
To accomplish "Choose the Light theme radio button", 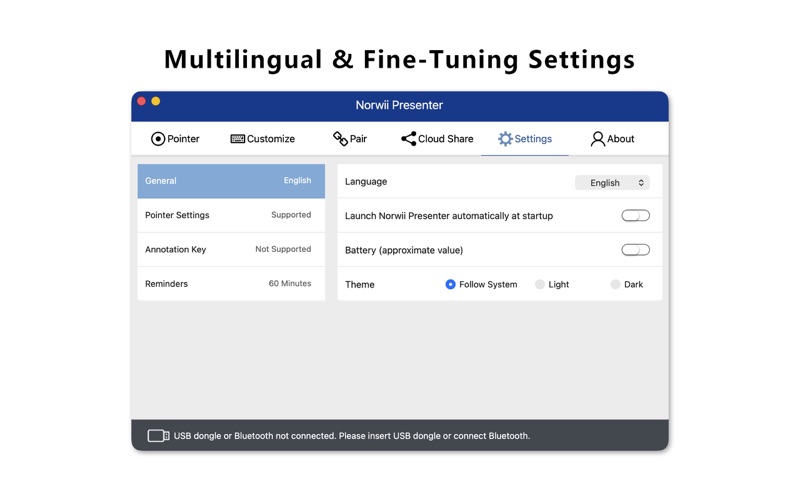I will [x=539, y=284].
